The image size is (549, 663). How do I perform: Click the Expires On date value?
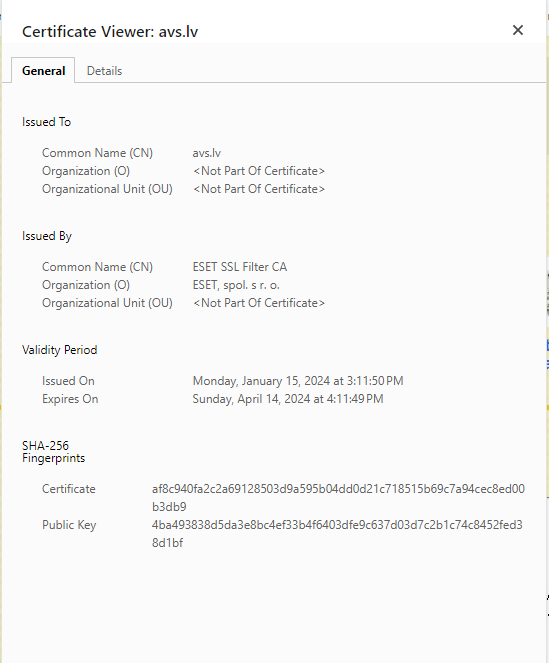coord(288,399)
